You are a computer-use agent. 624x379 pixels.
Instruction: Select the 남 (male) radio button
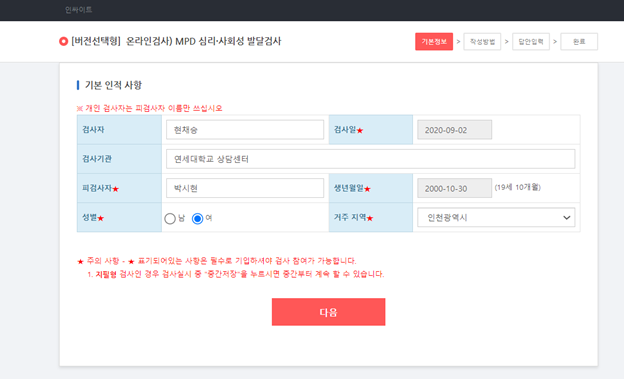click(x=170, y=219)
